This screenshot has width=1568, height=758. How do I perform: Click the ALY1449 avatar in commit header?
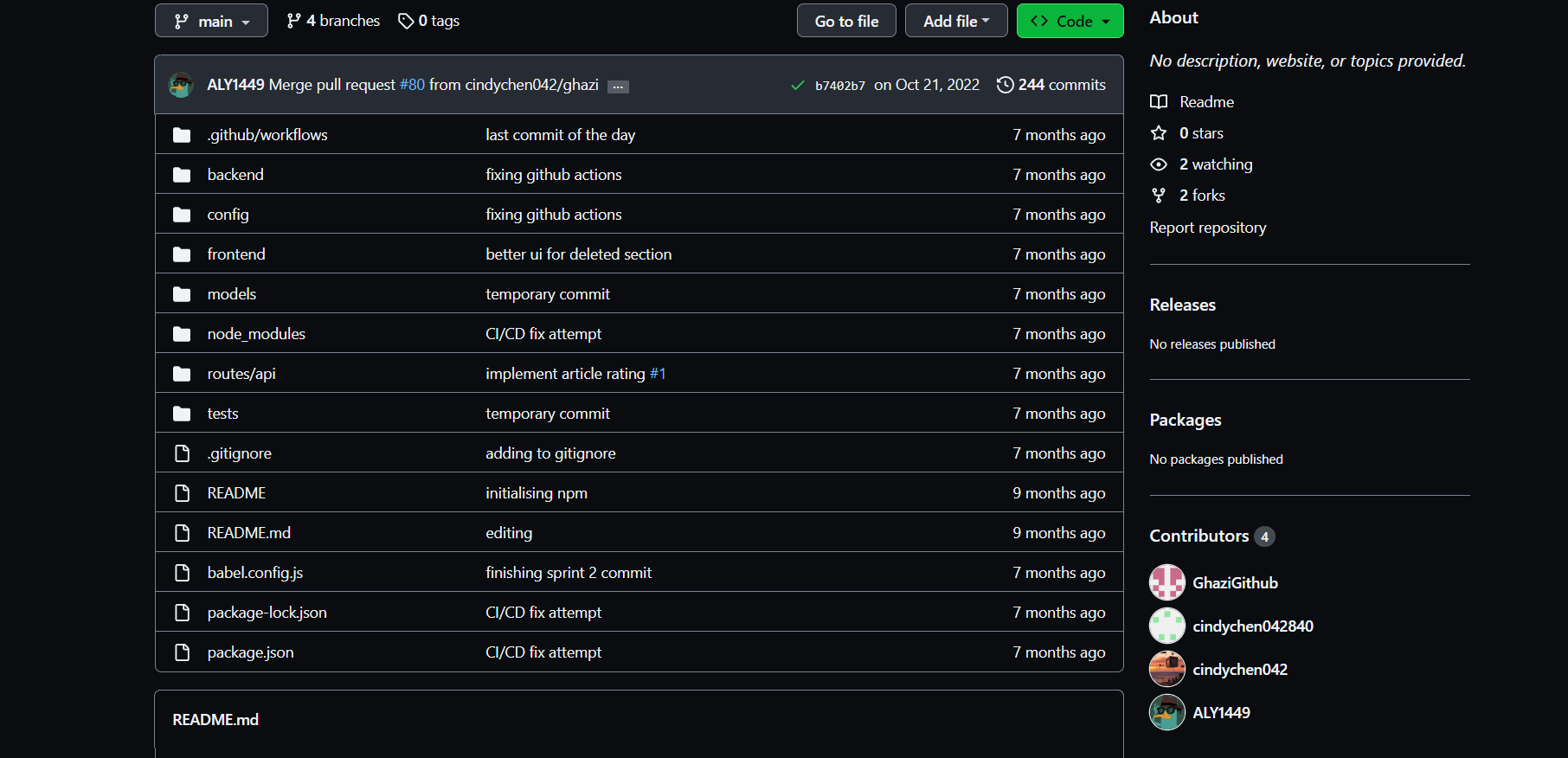point(181,85)
